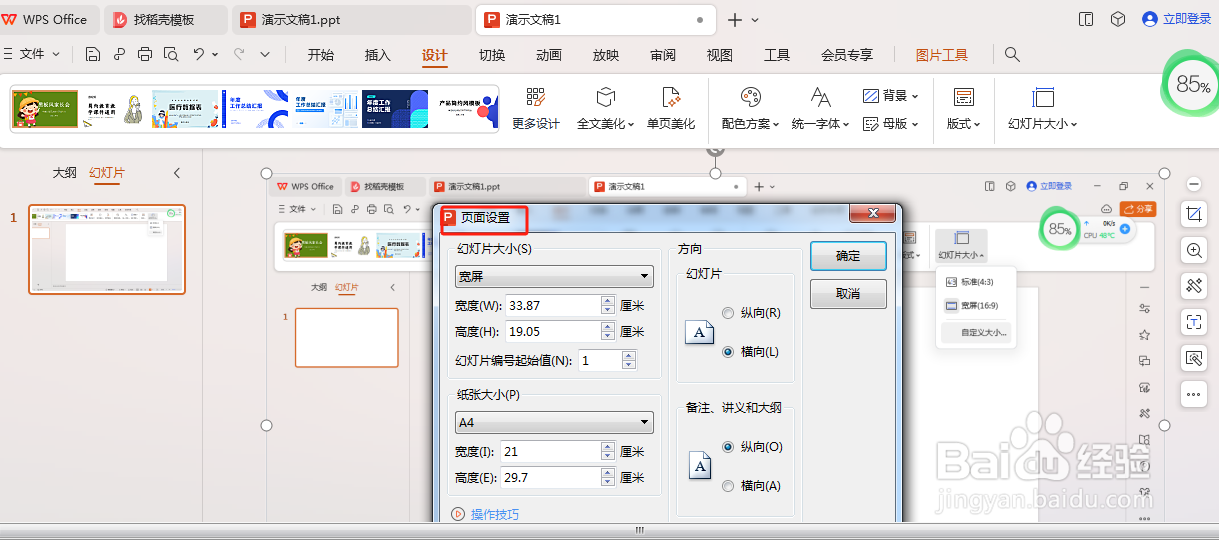Click 单页美化 beautify single slide
The height and width of the screenshot is (541, 1219).
point(671,108)
